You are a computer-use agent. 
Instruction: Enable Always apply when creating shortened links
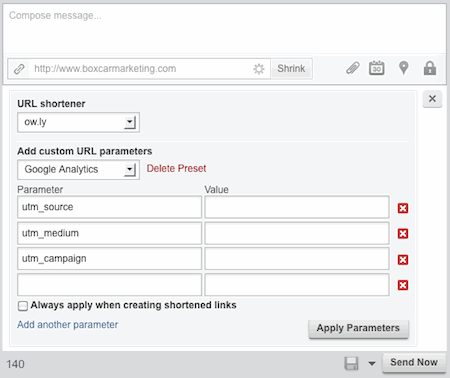tap(23, 306)
